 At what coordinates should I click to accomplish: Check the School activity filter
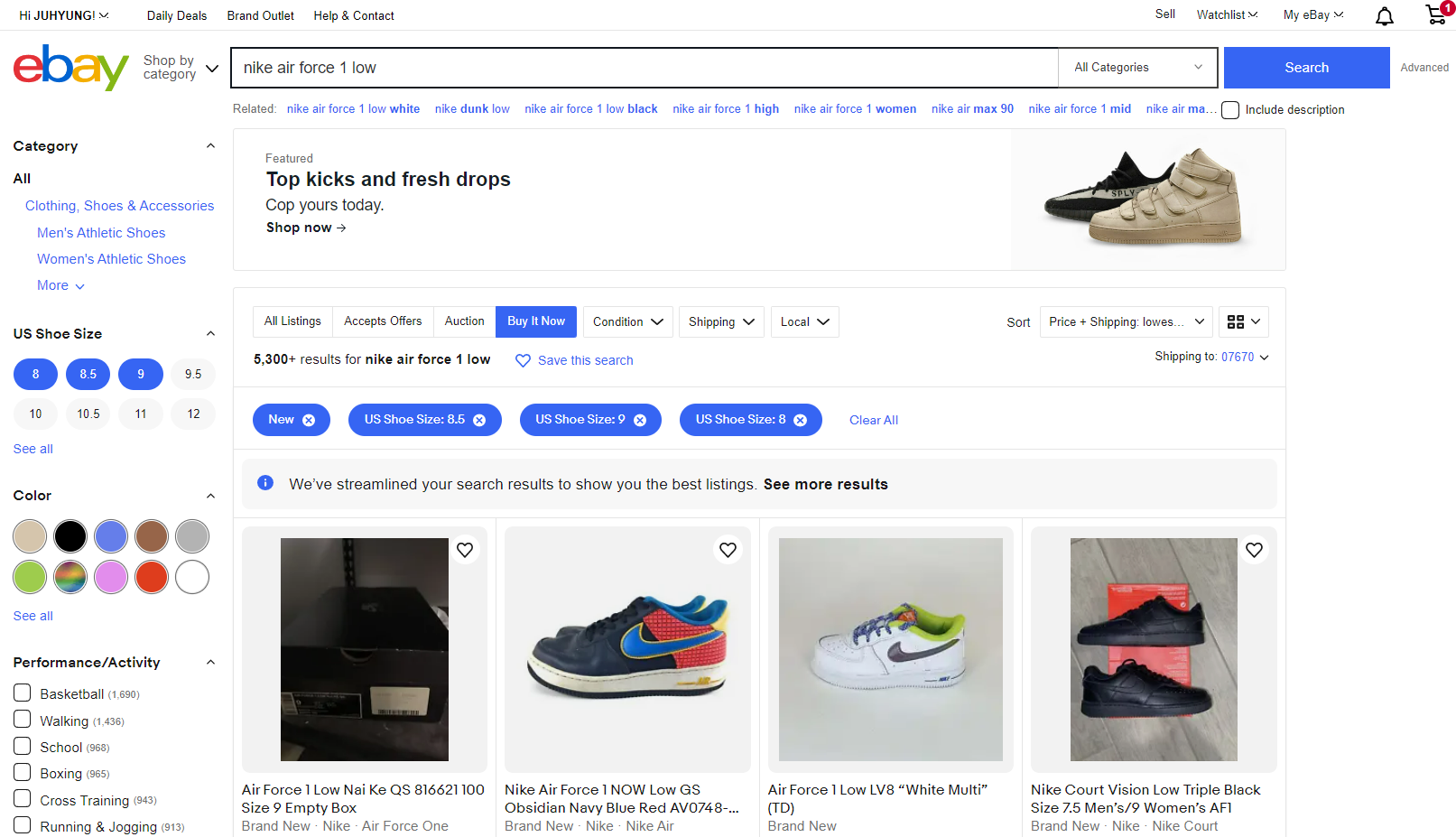pyautogui.click(x=23, y=746)
